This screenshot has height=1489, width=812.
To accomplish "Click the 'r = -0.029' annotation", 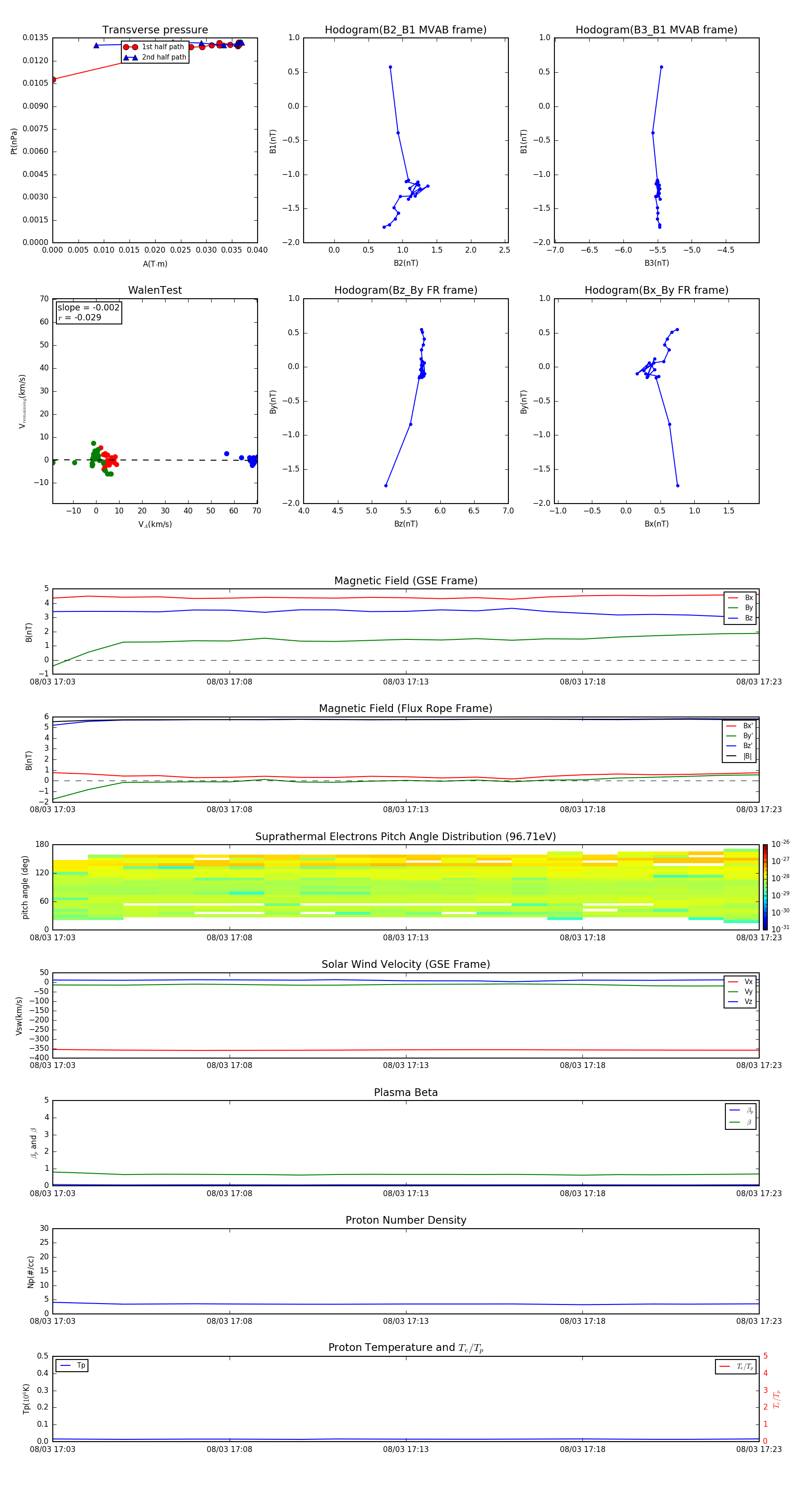I will pyautogui.click(x=80, y=317).
